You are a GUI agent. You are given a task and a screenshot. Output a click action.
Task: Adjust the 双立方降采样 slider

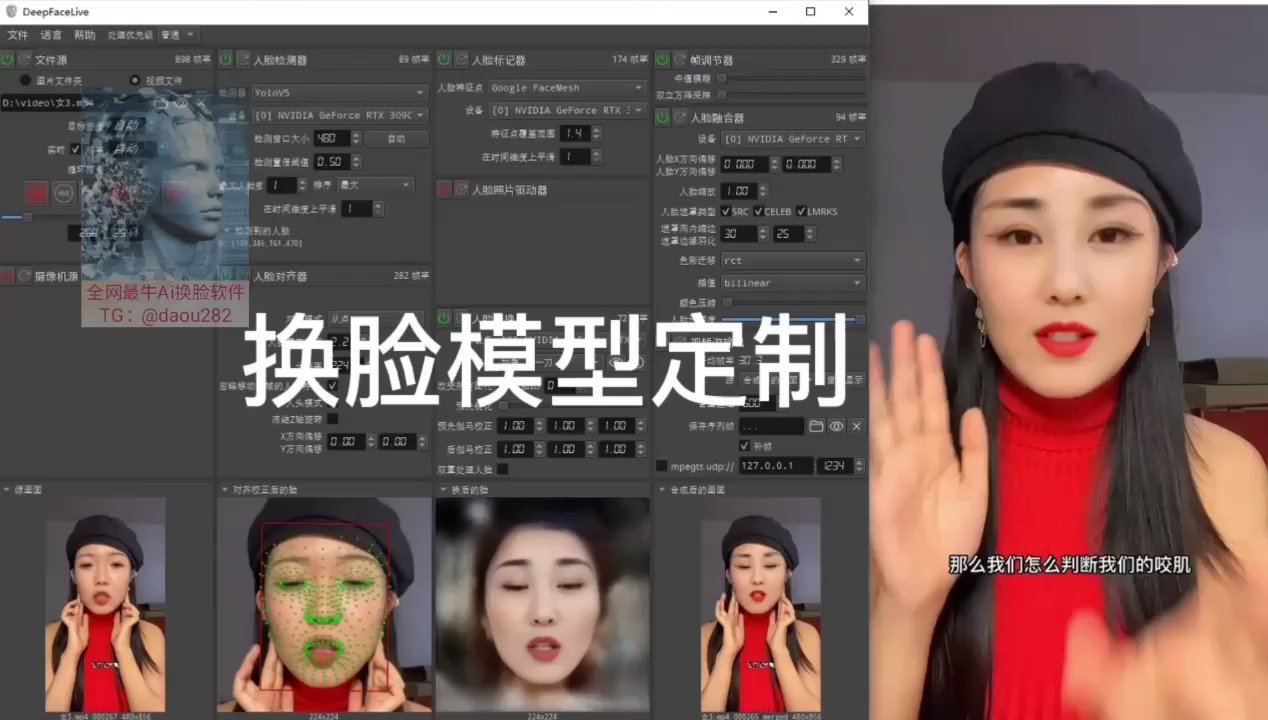pyautogui.click(x=791, y=95)
